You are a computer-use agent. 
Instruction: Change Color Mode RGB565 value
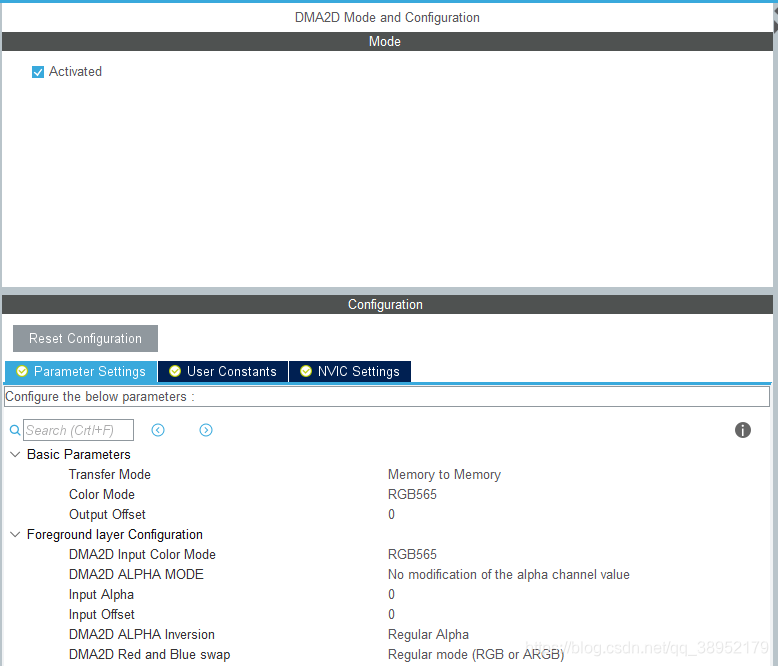click(412, 494)
